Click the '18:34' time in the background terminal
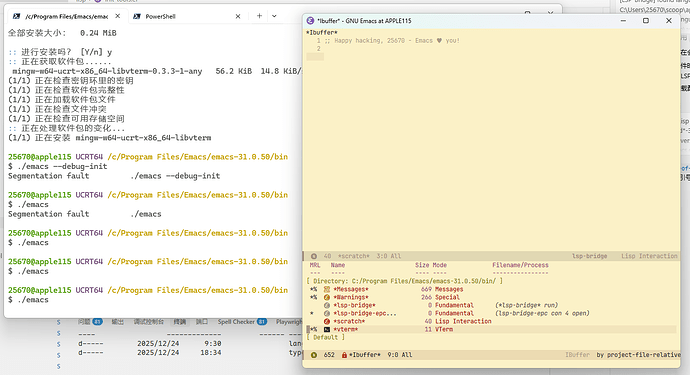This screenshot has height=375, width=690. point(211,353)
